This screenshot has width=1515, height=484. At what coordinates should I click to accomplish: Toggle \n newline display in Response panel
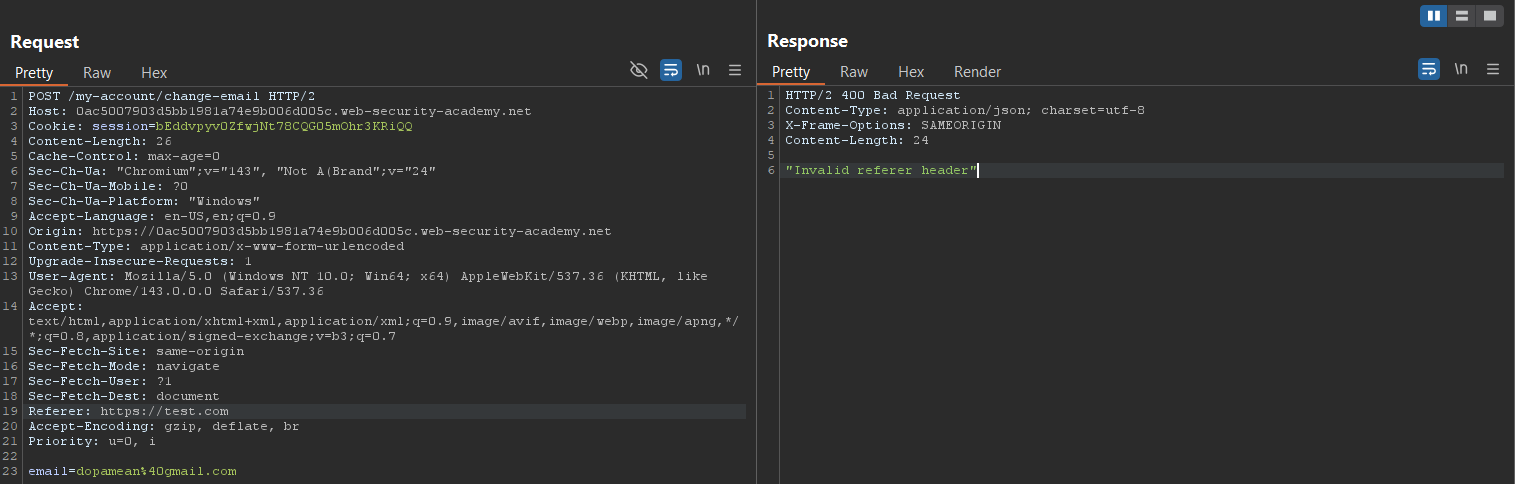[1461, 69]
